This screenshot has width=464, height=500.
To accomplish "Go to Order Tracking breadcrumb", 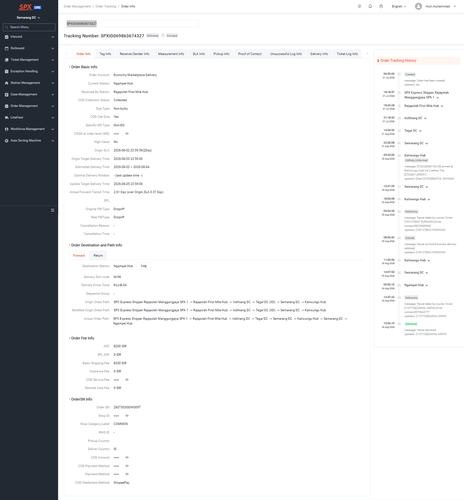I will point(106,6).
